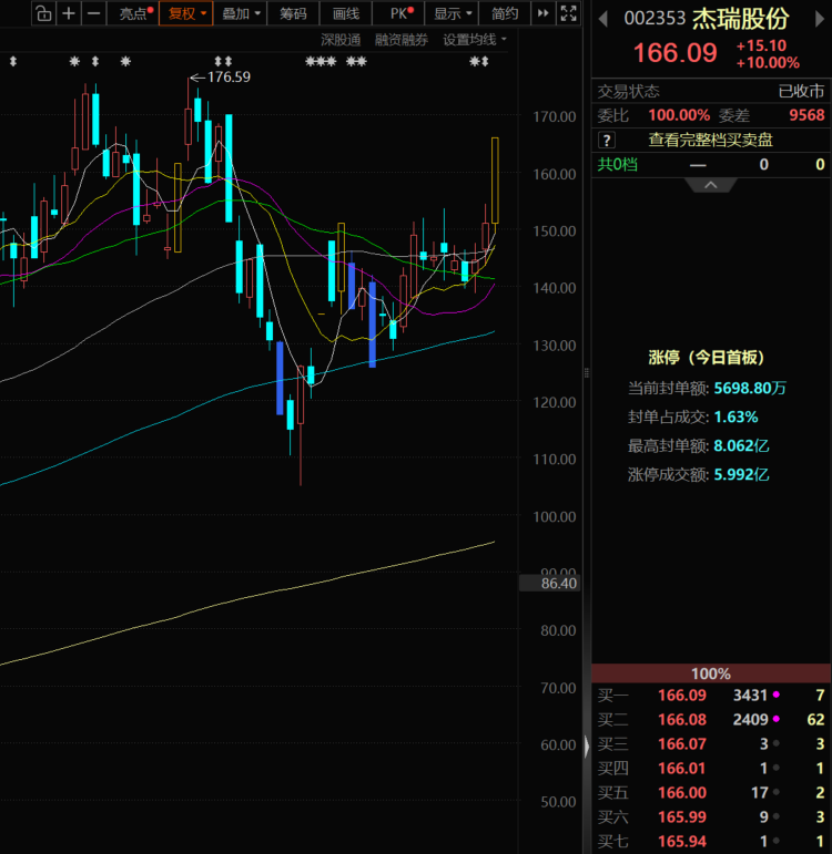Zoom in with the plus icon

[69, 14]
